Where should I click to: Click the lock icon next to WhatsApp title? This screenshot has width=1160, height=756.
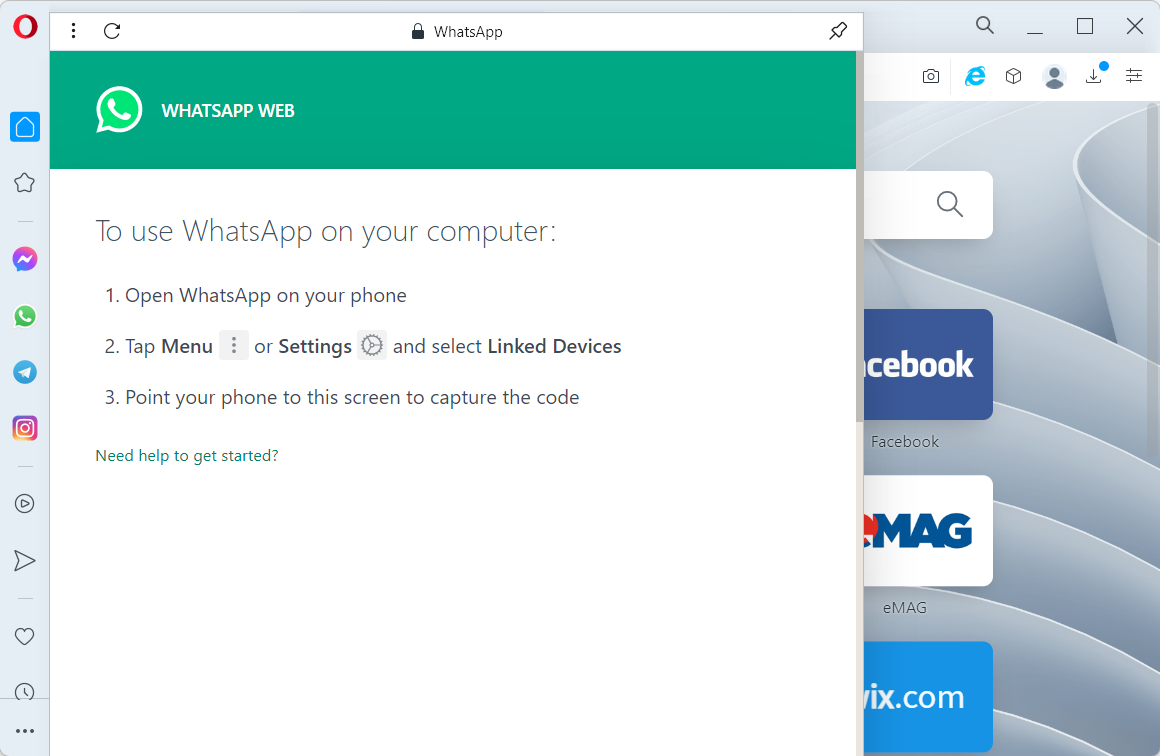tap(418, 31)
